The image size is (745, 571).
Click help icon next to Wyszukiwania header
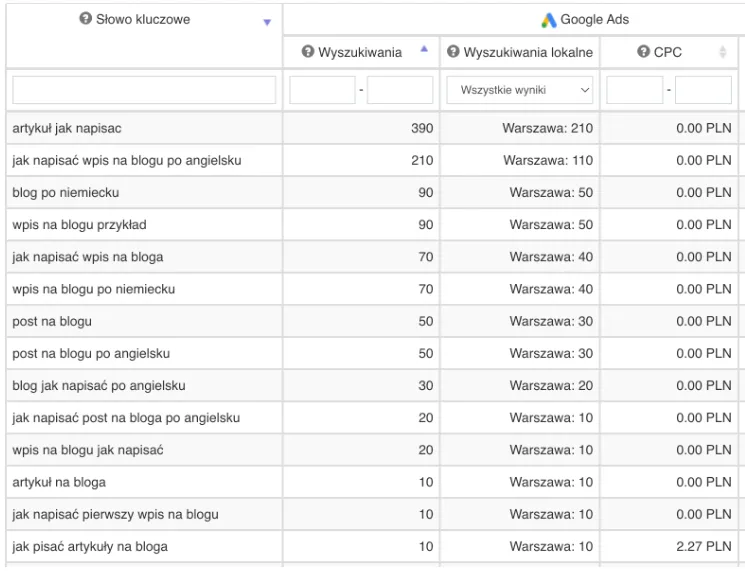(x=308, y=52)
